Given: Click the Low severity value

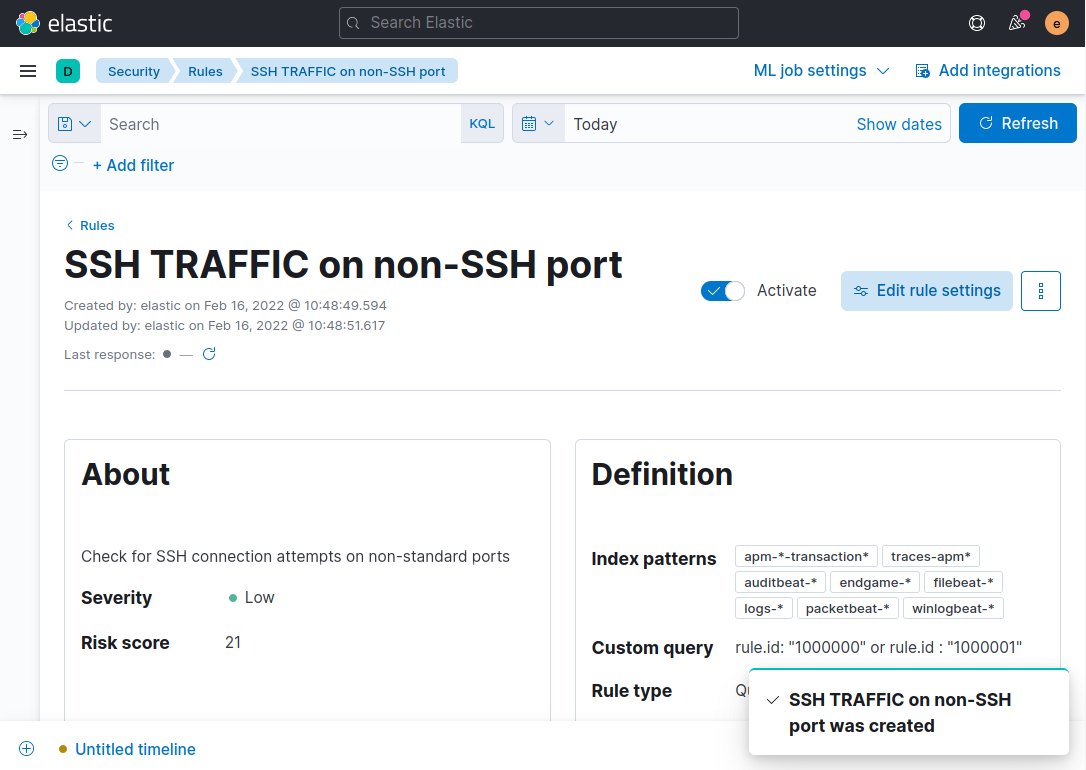Looking at the screenshot, I should point(259,598).
